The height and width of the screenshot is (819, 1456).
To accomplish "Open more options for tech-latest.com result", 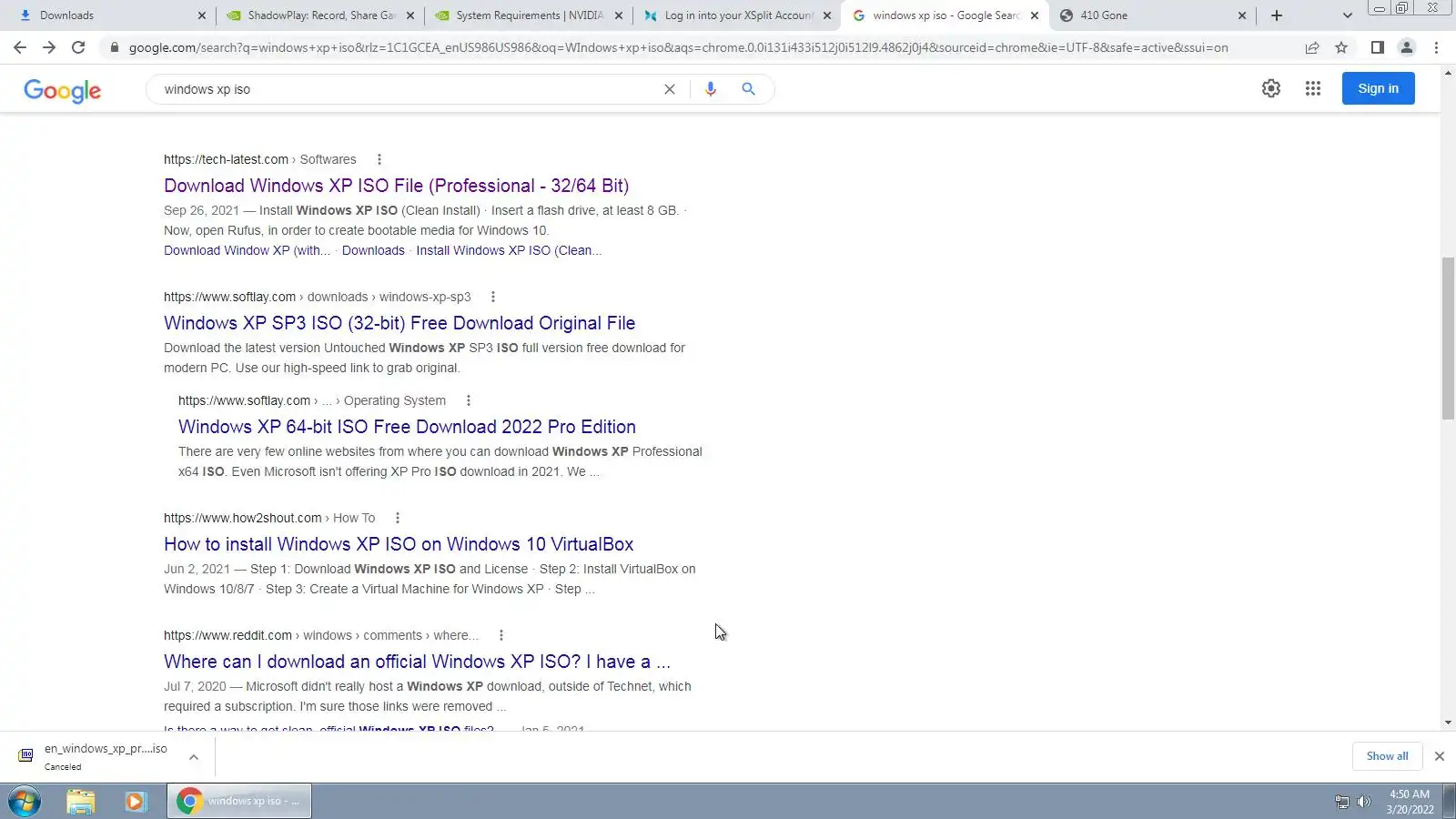I will pyautogui.click(x=379, y=159).
